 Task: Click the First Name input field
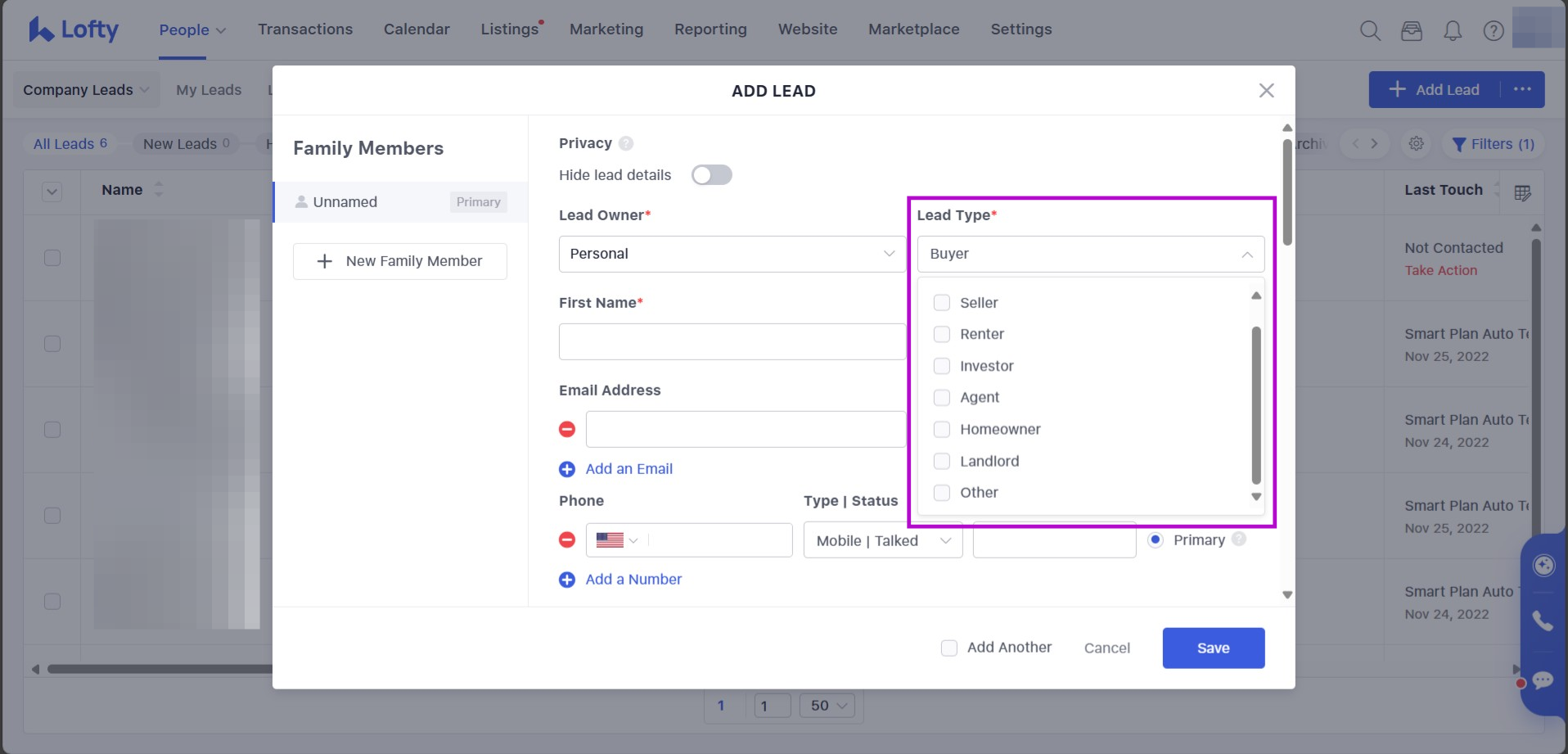pyautogui.click(x=732, y=341)
